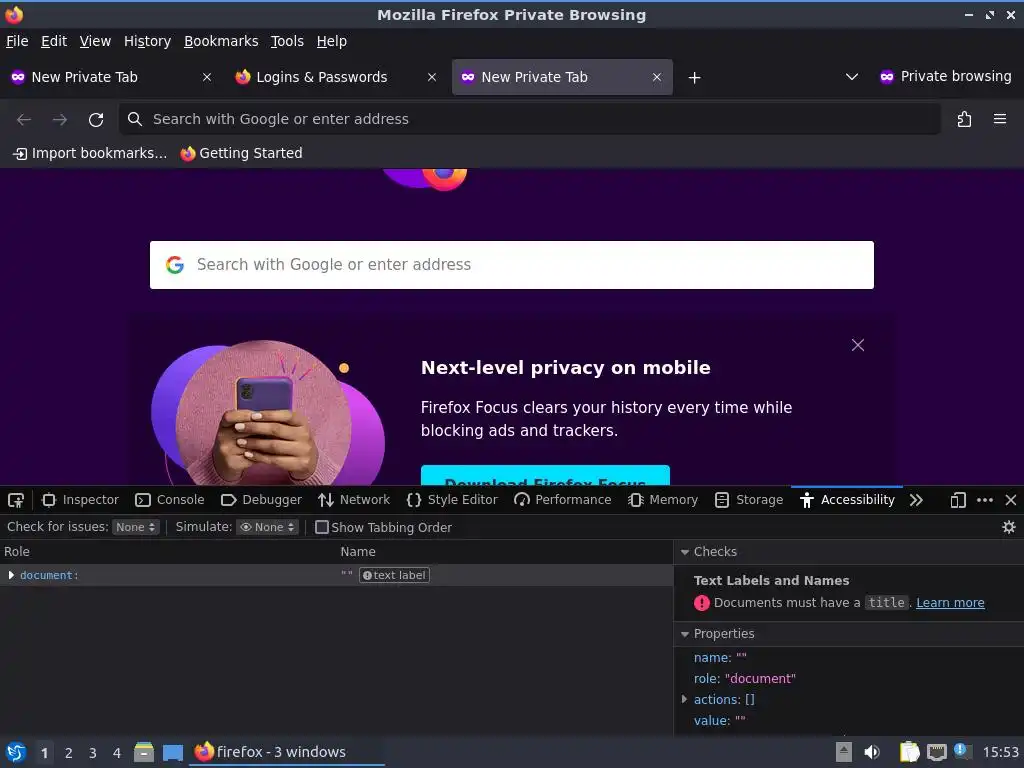Viewport: 1024px width, 768px height.
Task: Click the magnifier icon in address bar
Action: point(135,119)
